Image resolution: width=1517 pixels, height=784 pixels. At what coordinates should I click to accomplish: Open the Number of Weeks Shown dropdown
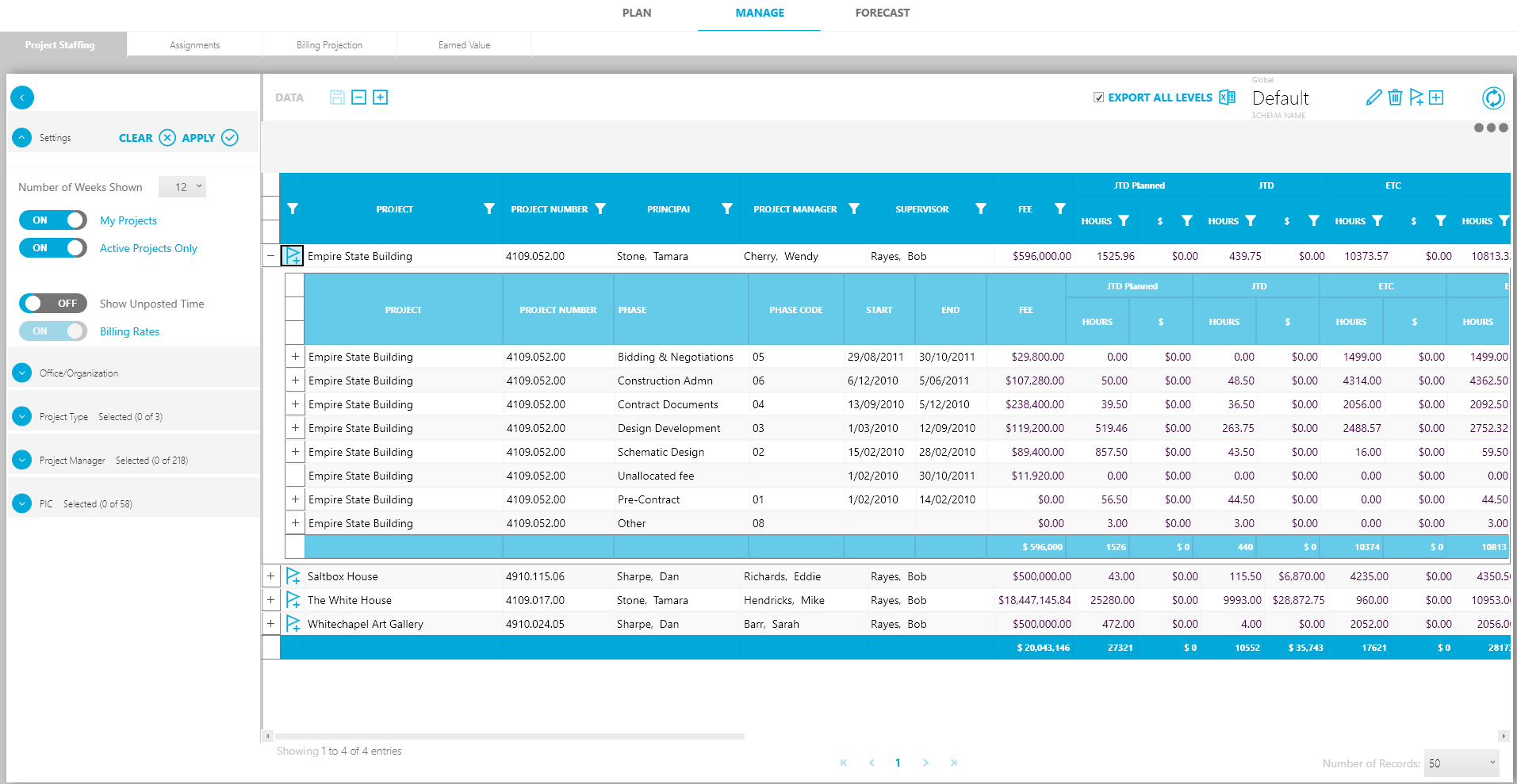pyautogui.click(x=182, y=186)
